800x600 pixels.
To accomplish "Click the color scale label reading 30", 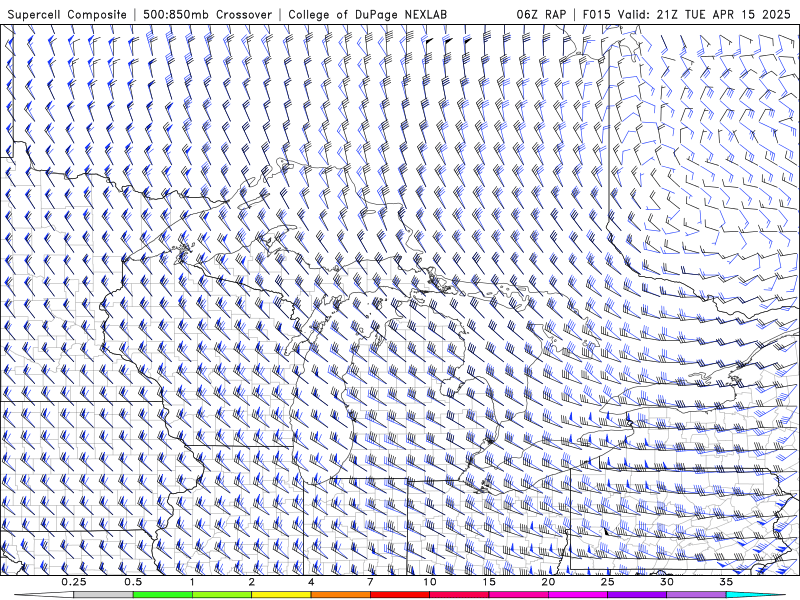I will click(666, 582).
